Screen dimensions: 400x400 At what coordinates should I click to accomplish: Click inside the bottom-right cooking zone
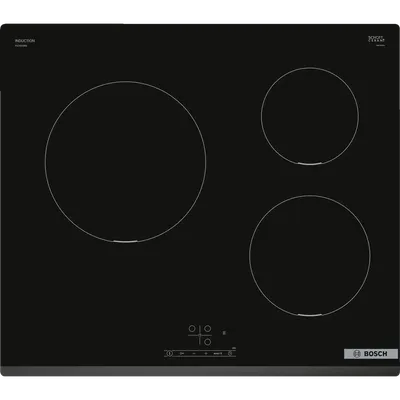coord(310,255)
